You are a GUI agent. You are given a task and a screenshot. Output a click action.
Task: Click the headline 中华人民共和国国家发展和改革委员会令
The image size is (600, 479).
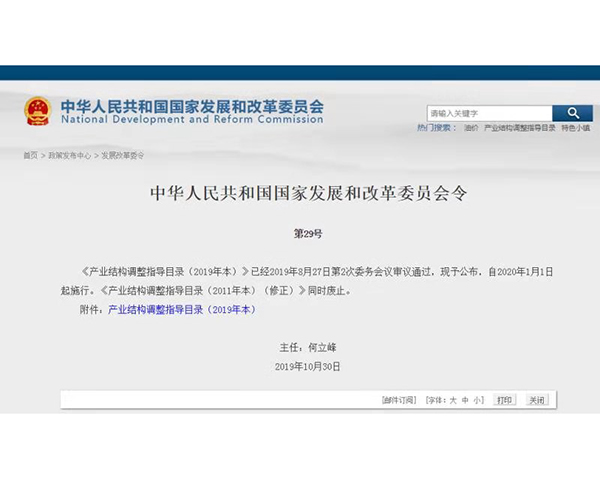click(308, 193)
